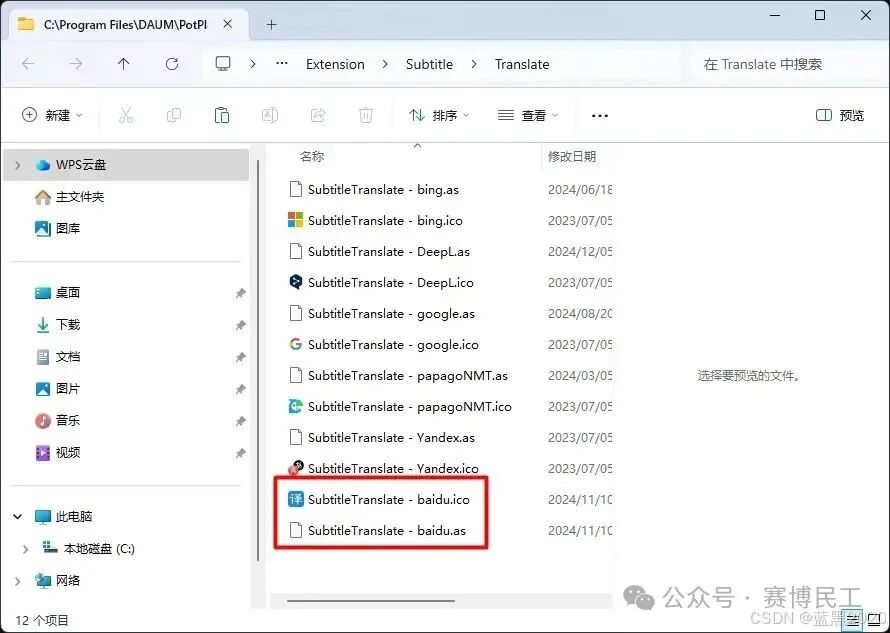Paste using the clipboard toolbar icon
The image size is (890, 633).
(x=222, y=114)
